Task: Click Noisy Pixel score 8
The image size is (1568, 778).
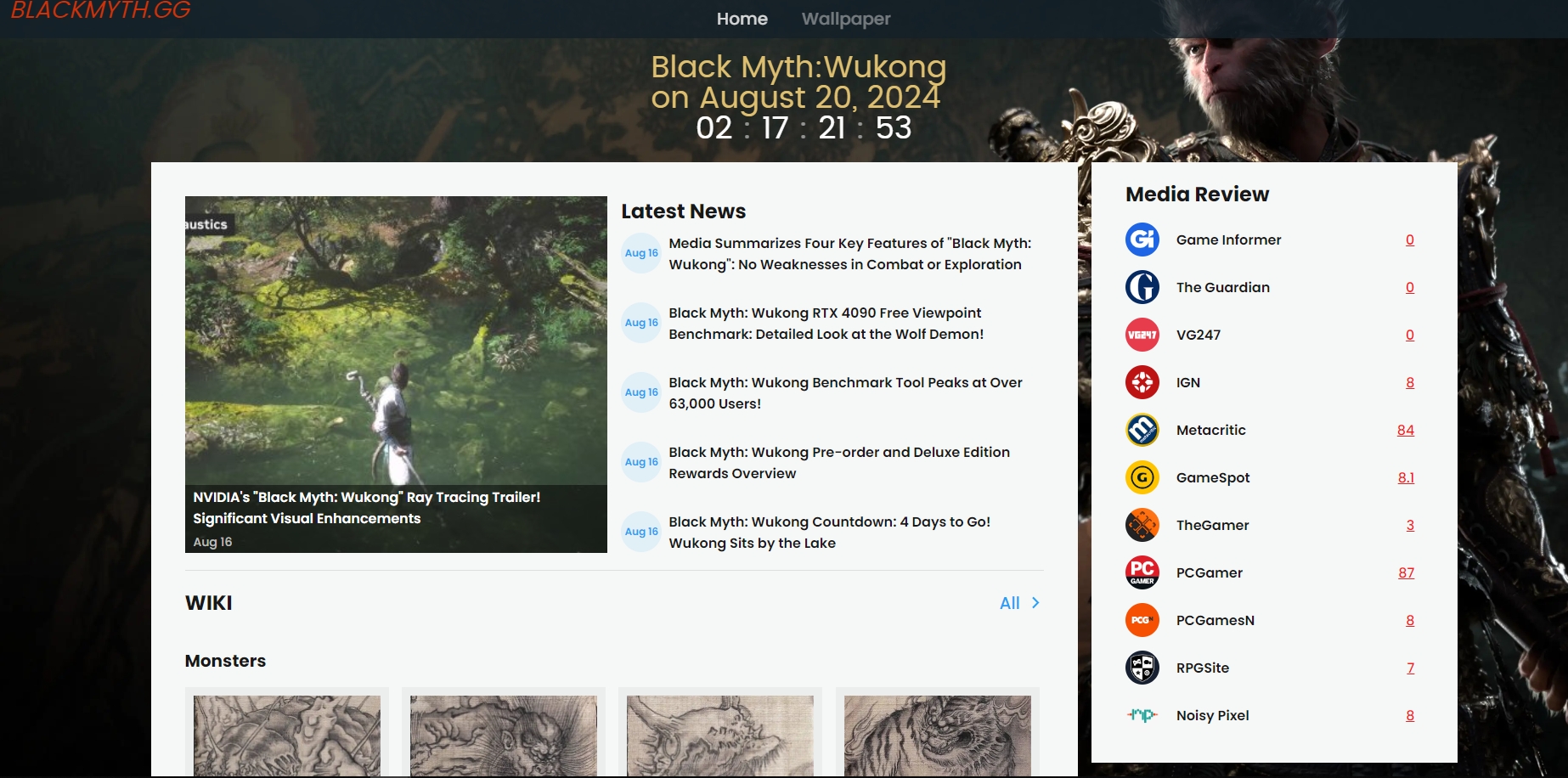Action: click(x=1410, y=715)
